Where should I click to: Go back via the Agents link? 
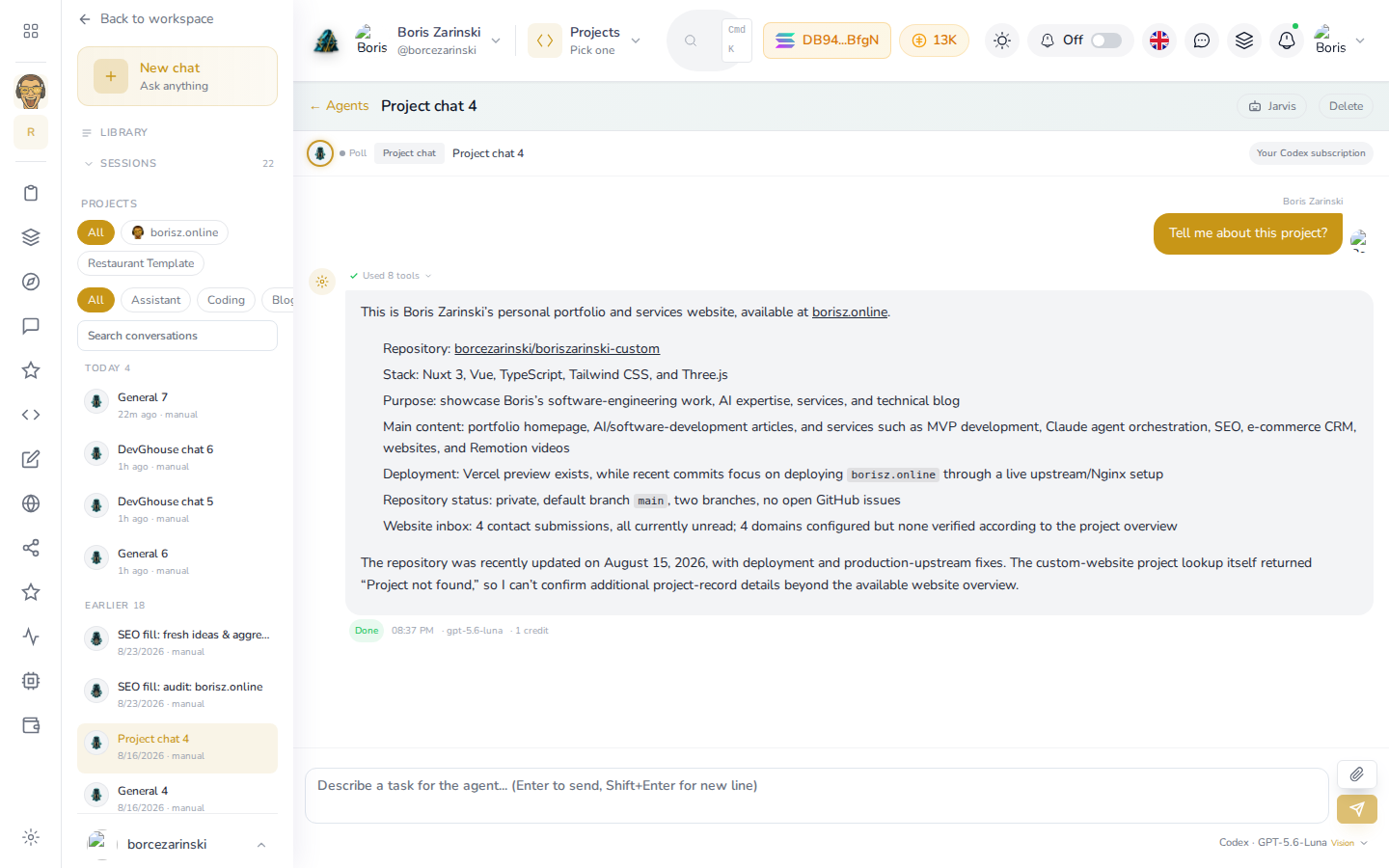tap(340, 106)
